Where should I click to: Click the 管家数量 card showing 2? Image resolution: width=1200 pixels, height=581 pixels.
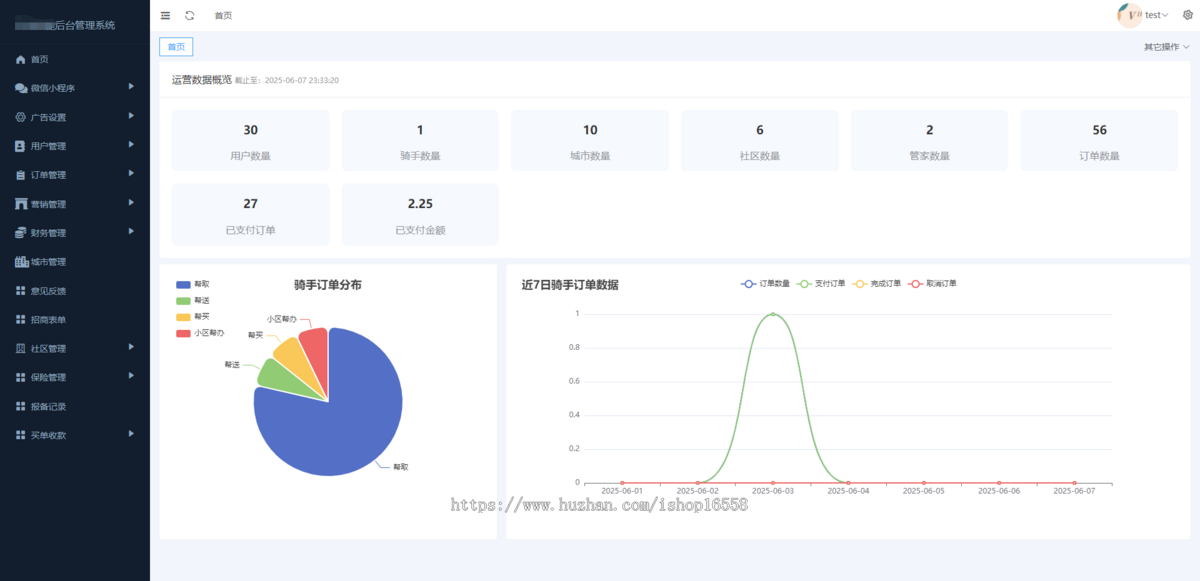click(x=929, y=140)
